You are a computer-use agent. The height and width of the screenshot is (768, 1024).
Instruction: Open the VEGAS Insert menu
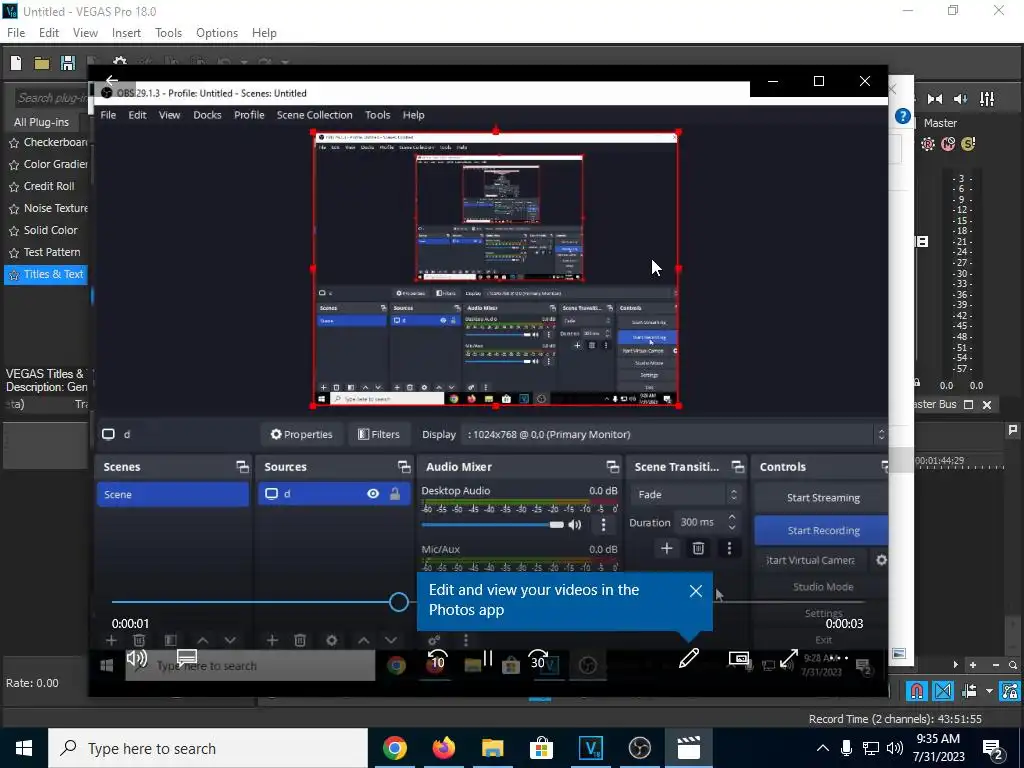coord(126,33)
